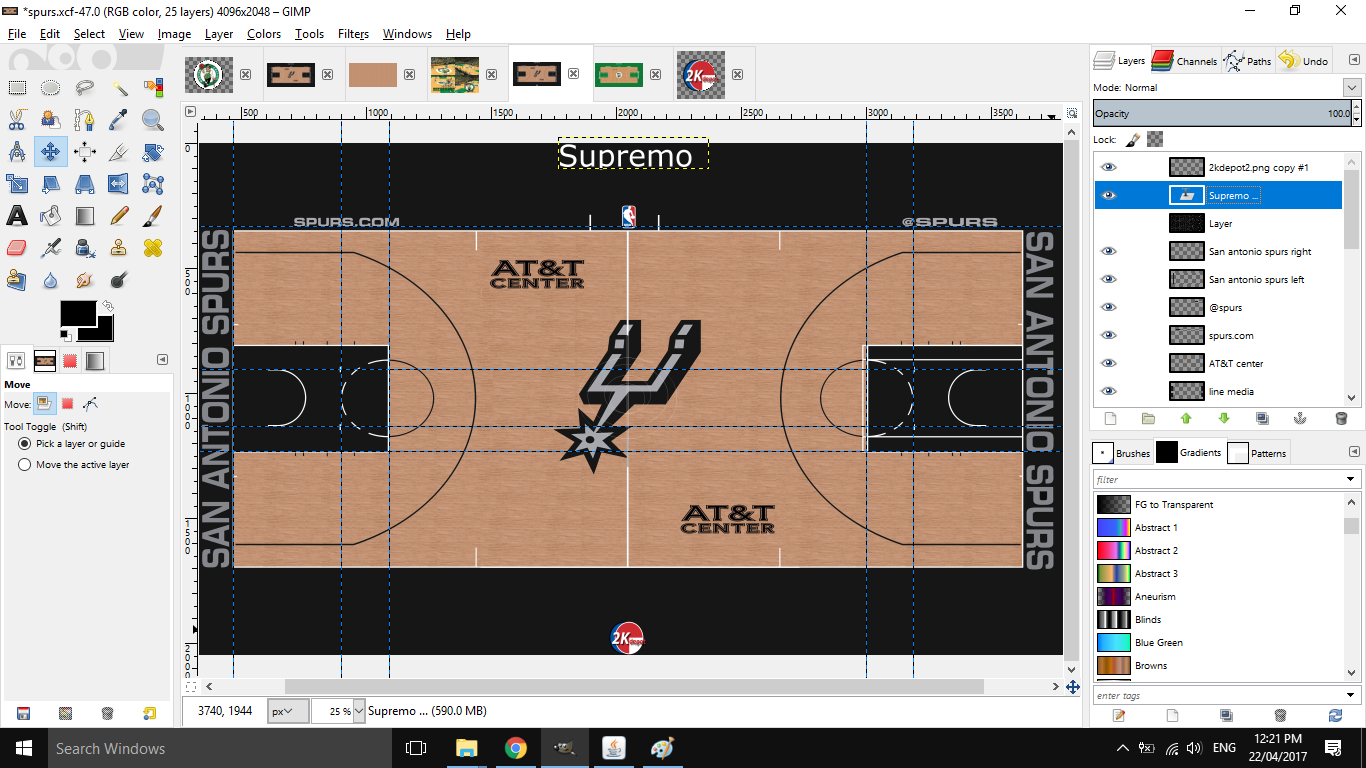Viewport: 1366px width, 768px height.
Task: Click the foreground color swatch
Action: coord(78,315)
